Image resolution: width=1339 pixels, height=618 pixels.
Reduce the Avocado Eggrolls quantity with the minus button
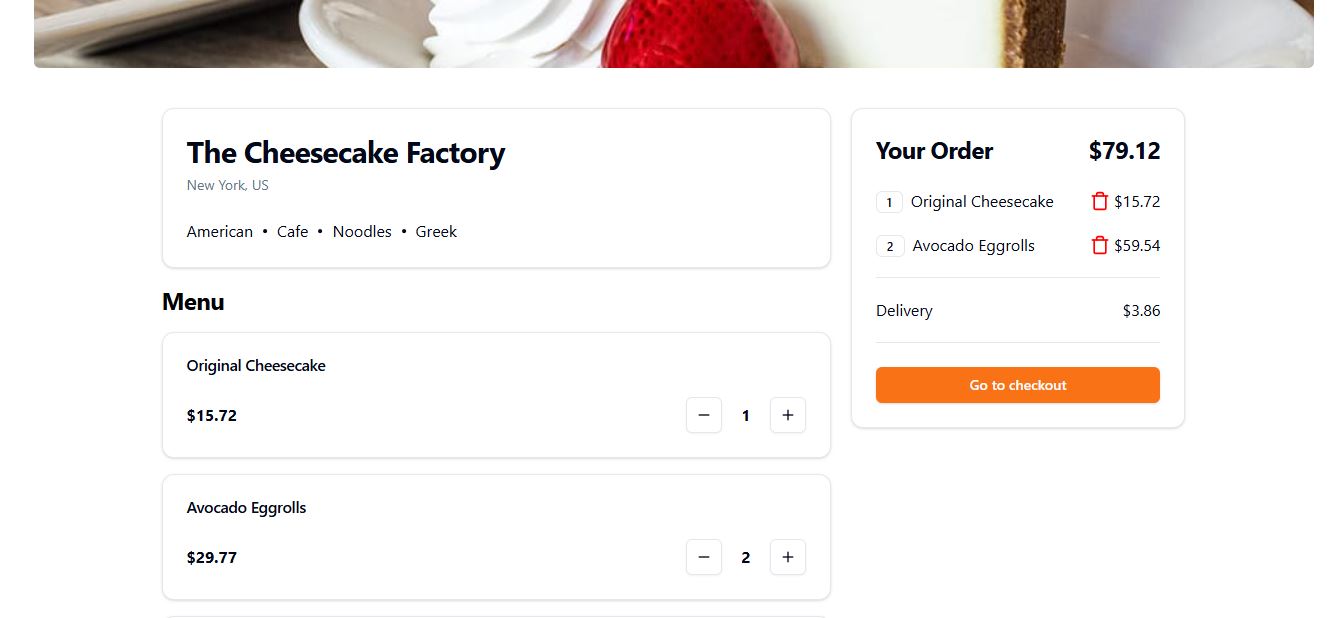[704, 557]
